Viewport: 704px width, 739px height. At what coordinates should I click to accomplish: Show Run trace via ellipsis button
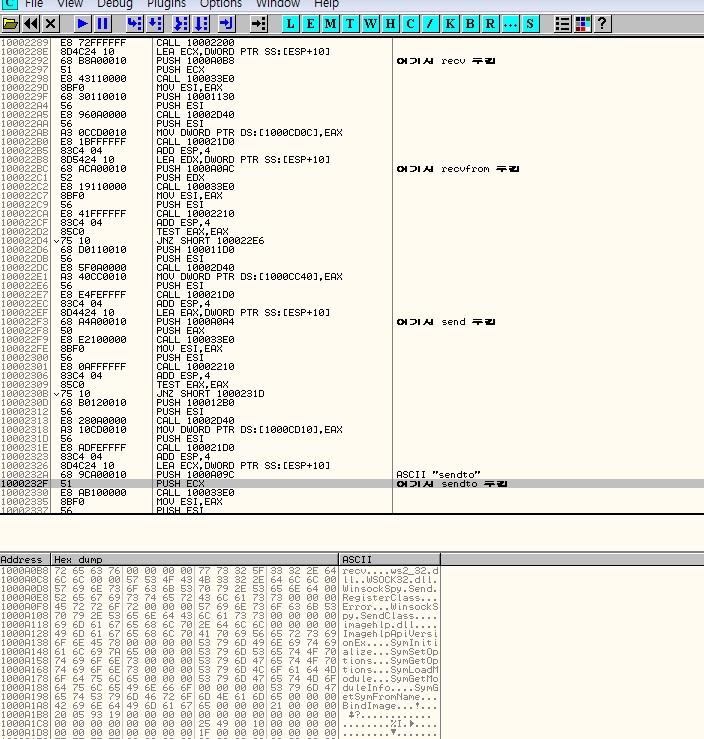click(x=510, y=24)
